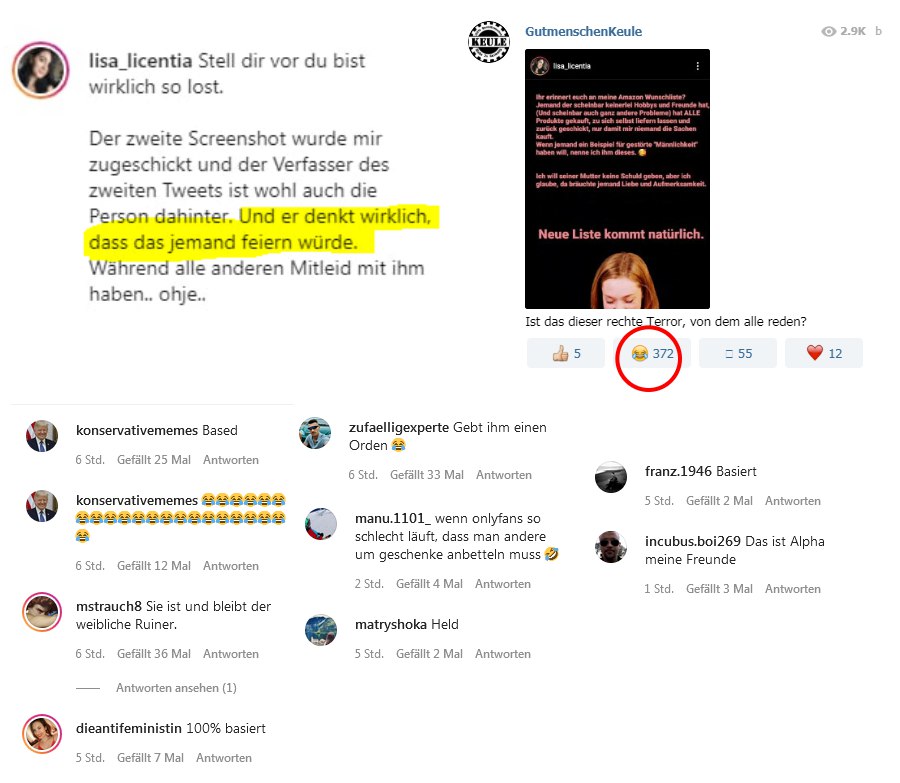This screenshot has height=783, width=900.
Task: Expand Antworten ansehen (1) replies
Action: point(176,688)
